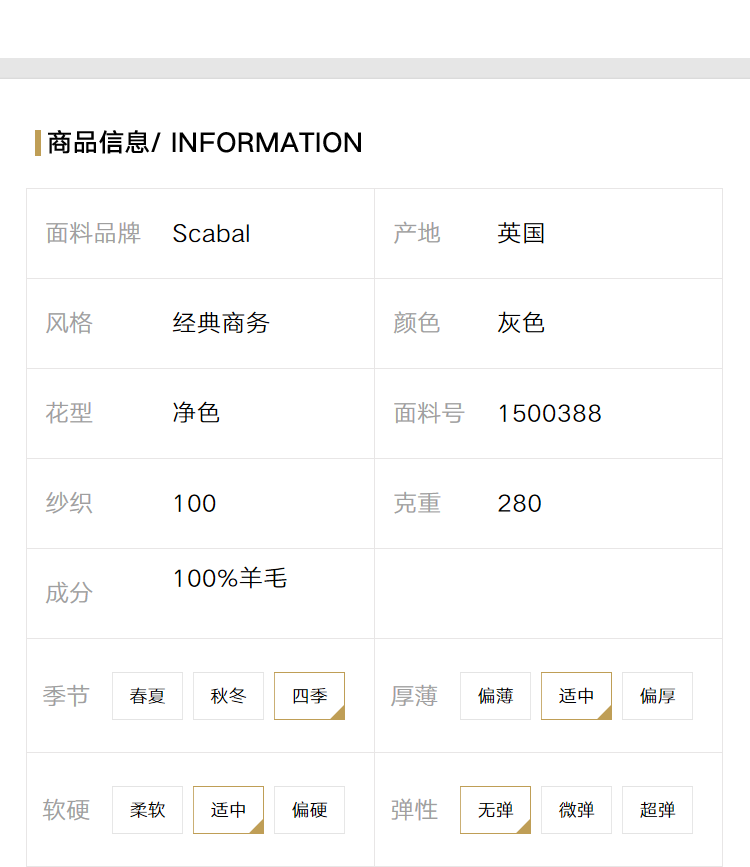Choose the 微弹 elasticity tag
Image resolution: width=750 pixels, height=867 pixels.
(x=576, y=809)
